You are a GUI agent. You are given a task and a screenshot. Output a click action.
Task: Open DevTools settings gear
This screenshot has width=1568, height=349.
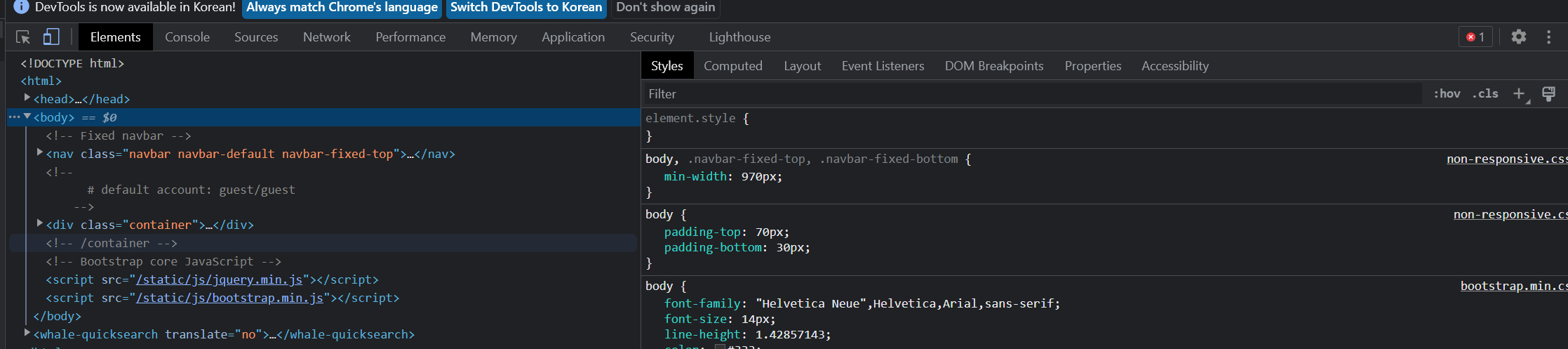(1518, 37)
